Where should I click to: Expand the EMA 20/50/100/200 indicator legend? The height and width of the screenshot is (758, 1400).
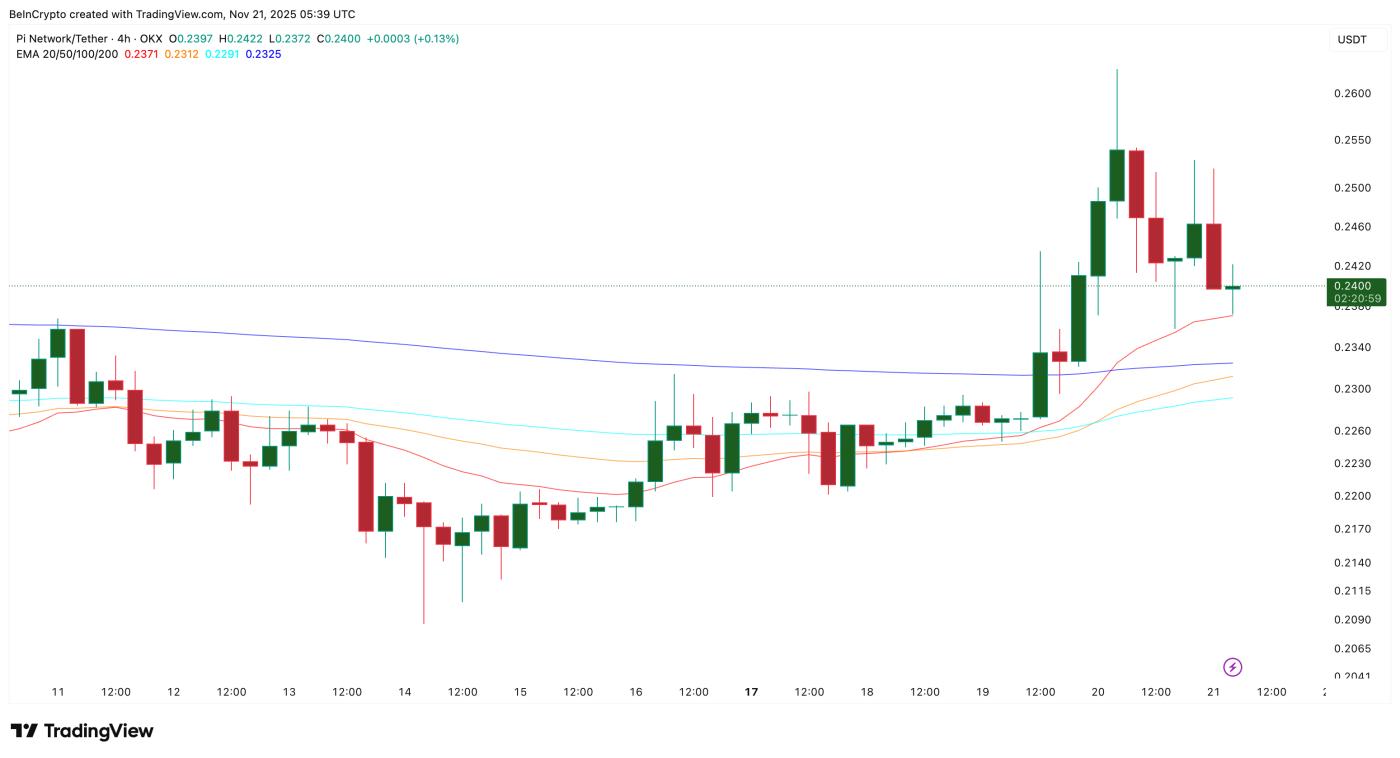66,54
